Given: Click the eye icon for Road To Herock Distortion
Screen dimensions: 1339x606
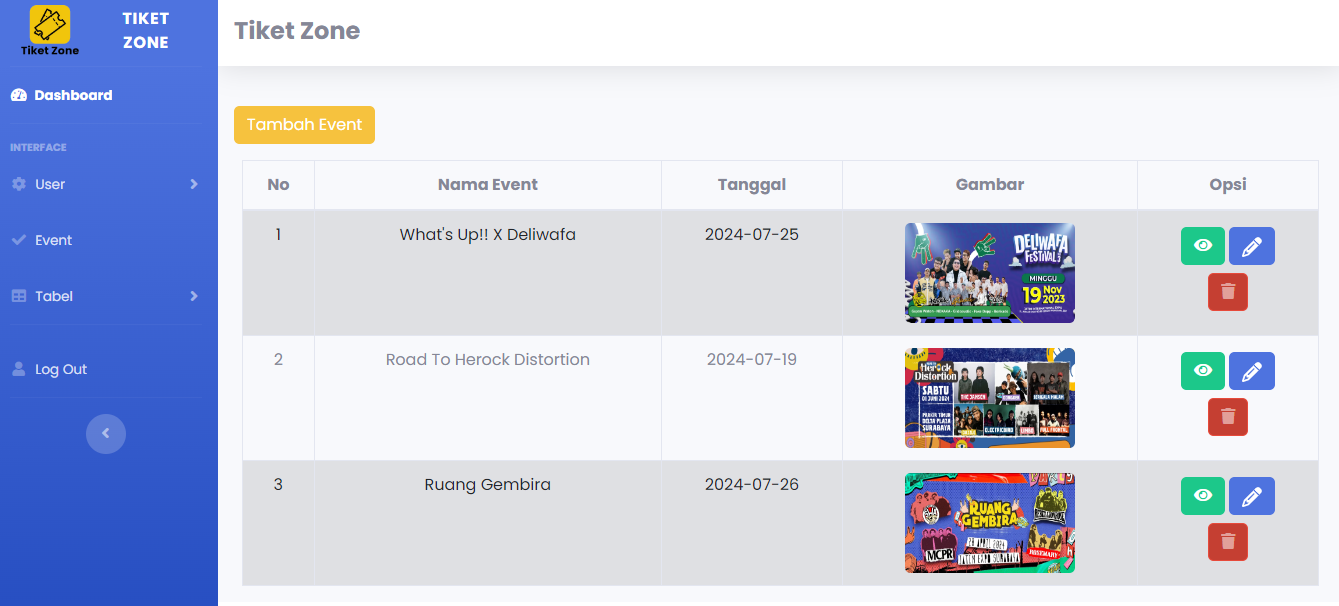Looking at the screenshot, I should click(1202, 371).
